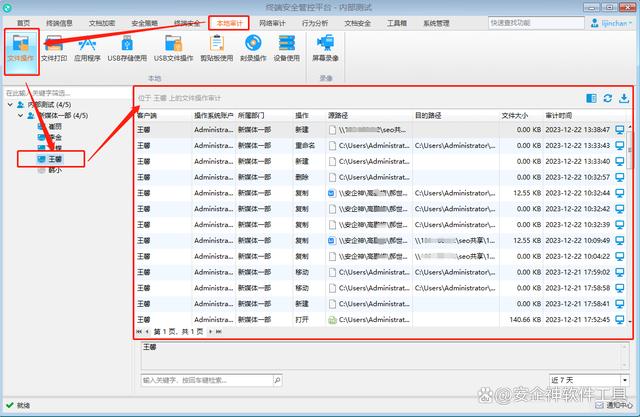The height and width of the screenshot is (417, 640).
Task: Click 12.55 KB in the 10:32:44 row
Action: pos(527,193)
